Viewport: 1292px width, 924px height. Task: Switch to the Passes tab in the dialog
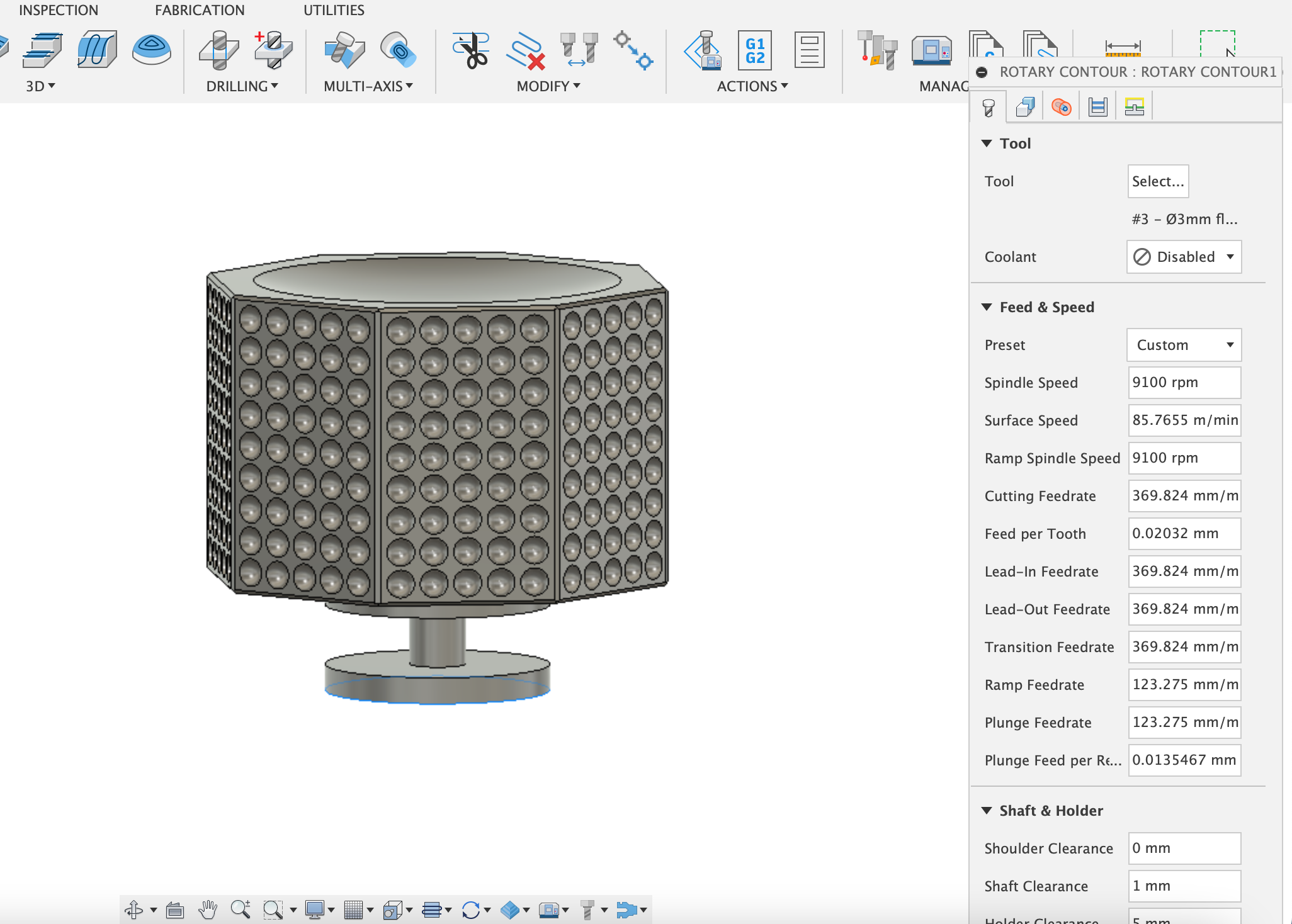[1098, 107]
